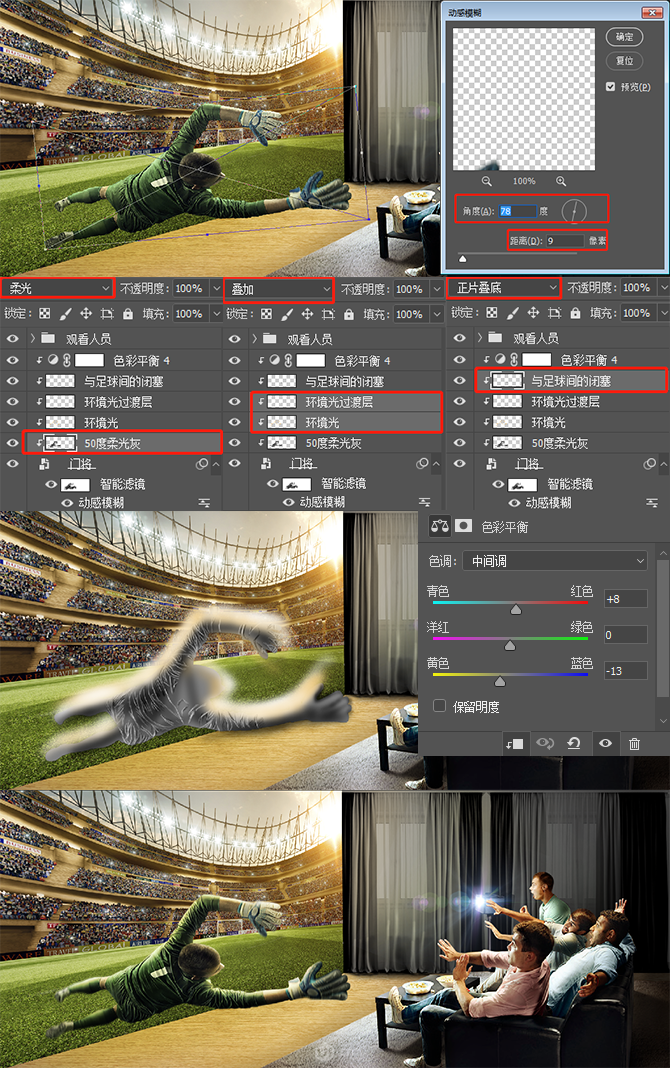This screenshot has height=1068, width=670.
Task: Hide 环境光过渡层 layer in 叠加 panel
Action: 235,402
